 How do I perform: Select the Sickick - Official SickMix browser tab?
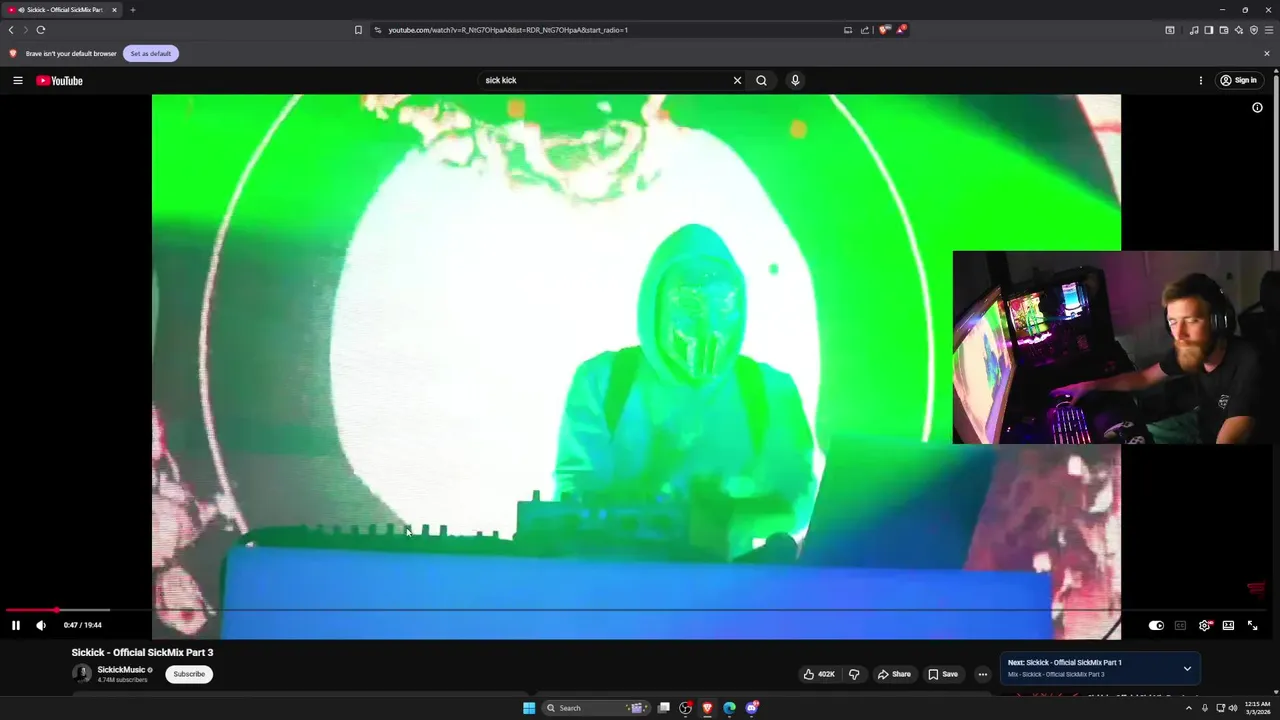[62, 10]
